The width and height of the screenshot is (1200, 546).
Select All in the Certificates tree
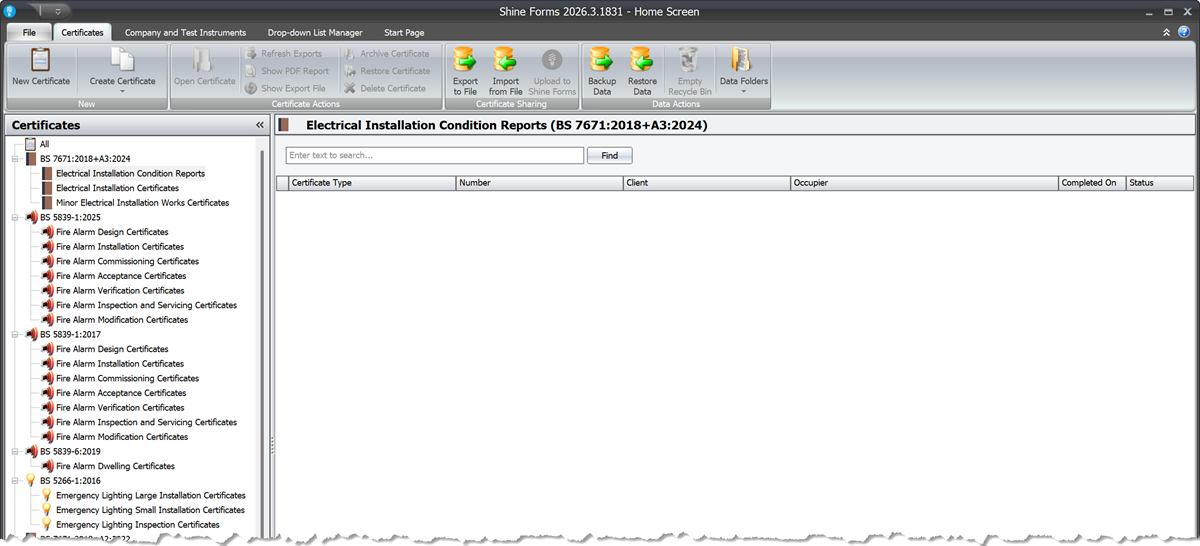[x=44, y=144]
